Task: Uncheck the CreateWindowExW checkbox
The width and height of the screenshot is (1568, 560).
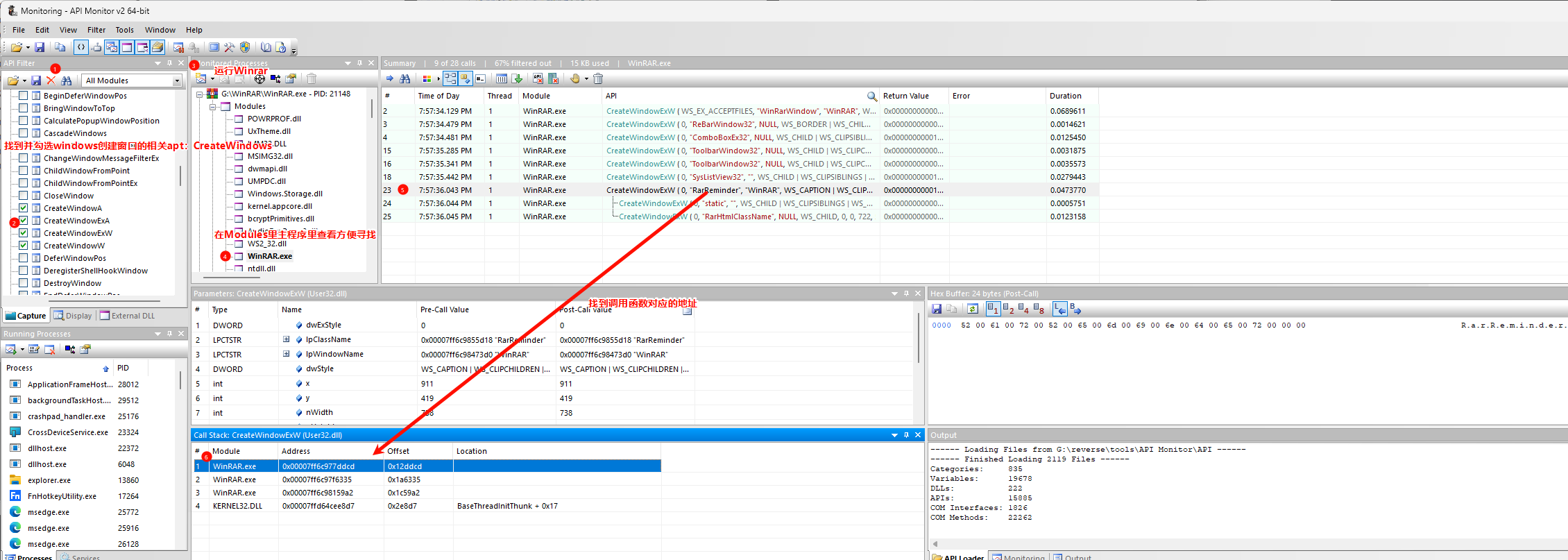Action: pos(23,233)
